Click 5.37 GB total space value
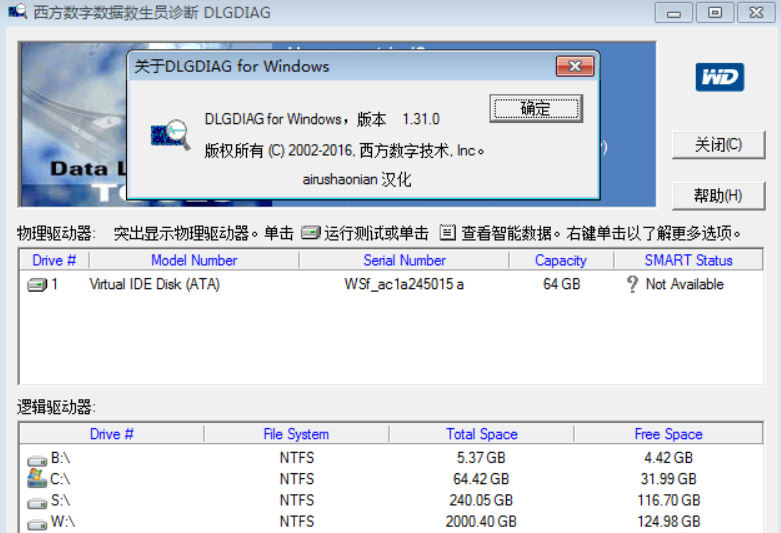Viewport: 781px width, 533px height. click(x=481, y=458)
